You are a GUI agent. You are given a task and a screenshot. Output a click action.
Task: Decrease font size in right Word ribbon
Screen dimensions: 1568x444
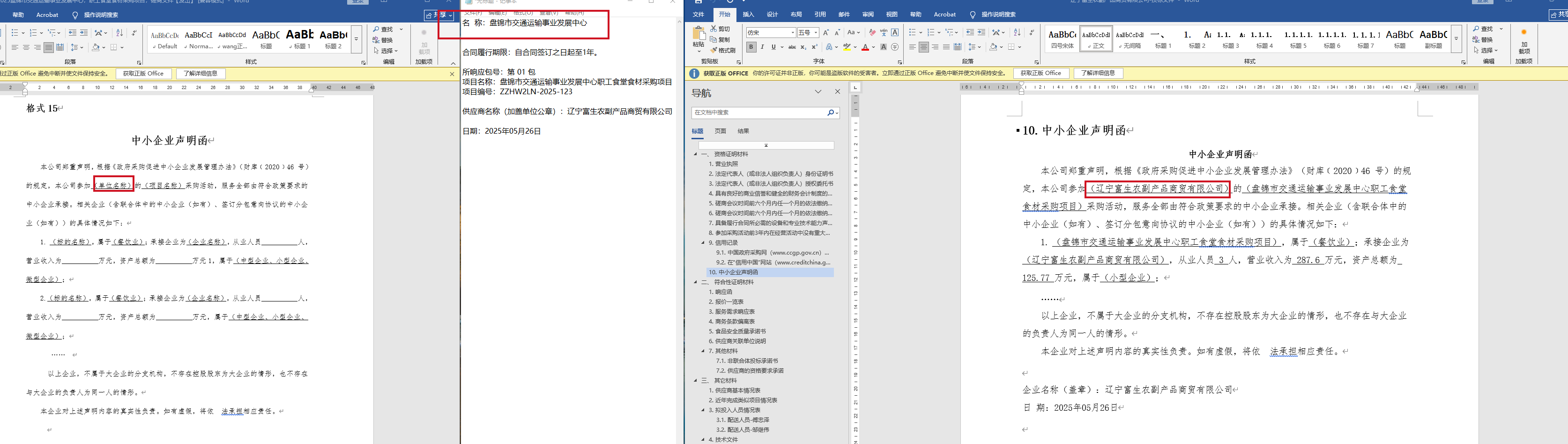(x=838, y=32)
